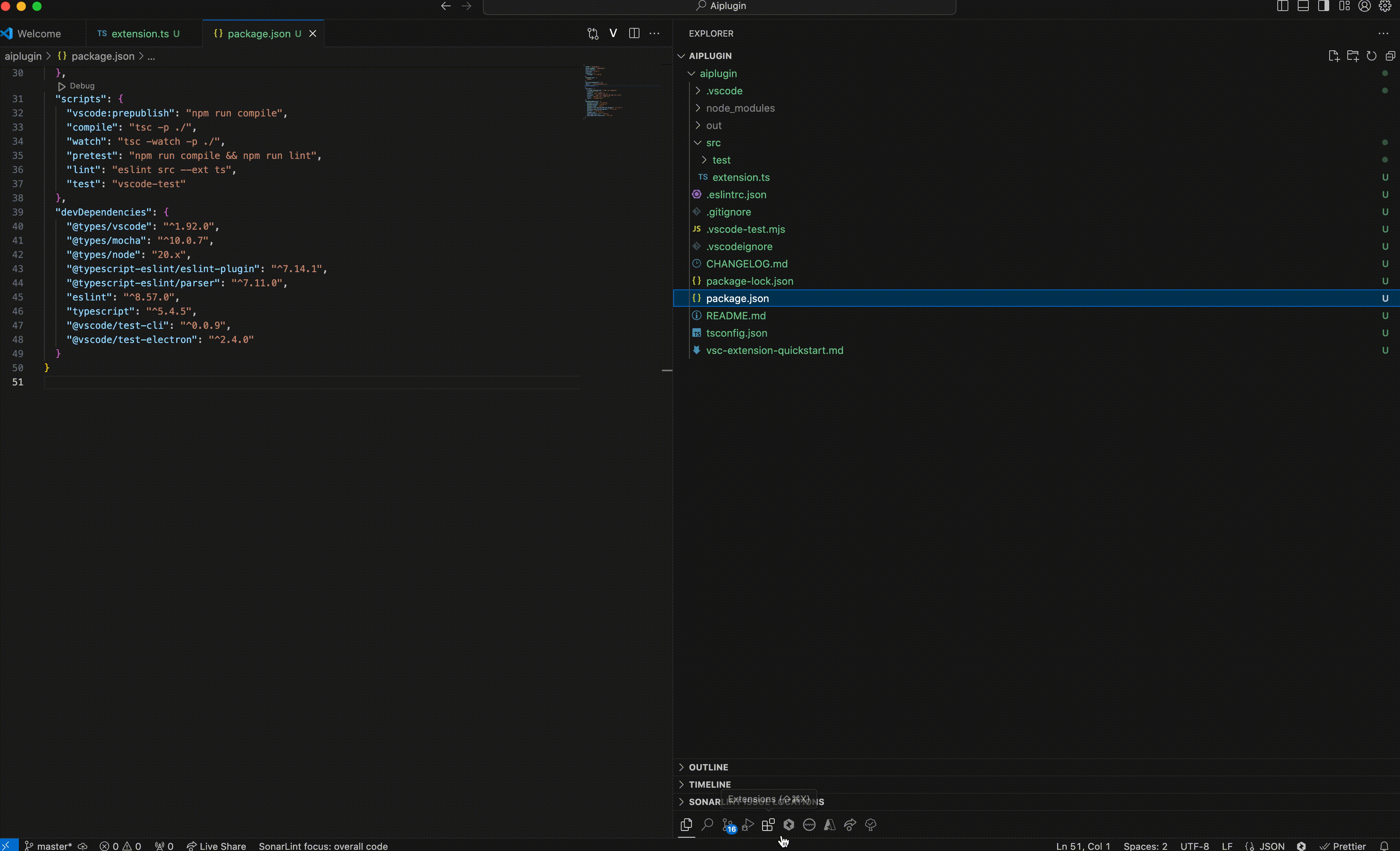Viewport: 1400px width, 851px height.
Task: Open notifications bell in status bar
Action: [x=1385, y=846]
